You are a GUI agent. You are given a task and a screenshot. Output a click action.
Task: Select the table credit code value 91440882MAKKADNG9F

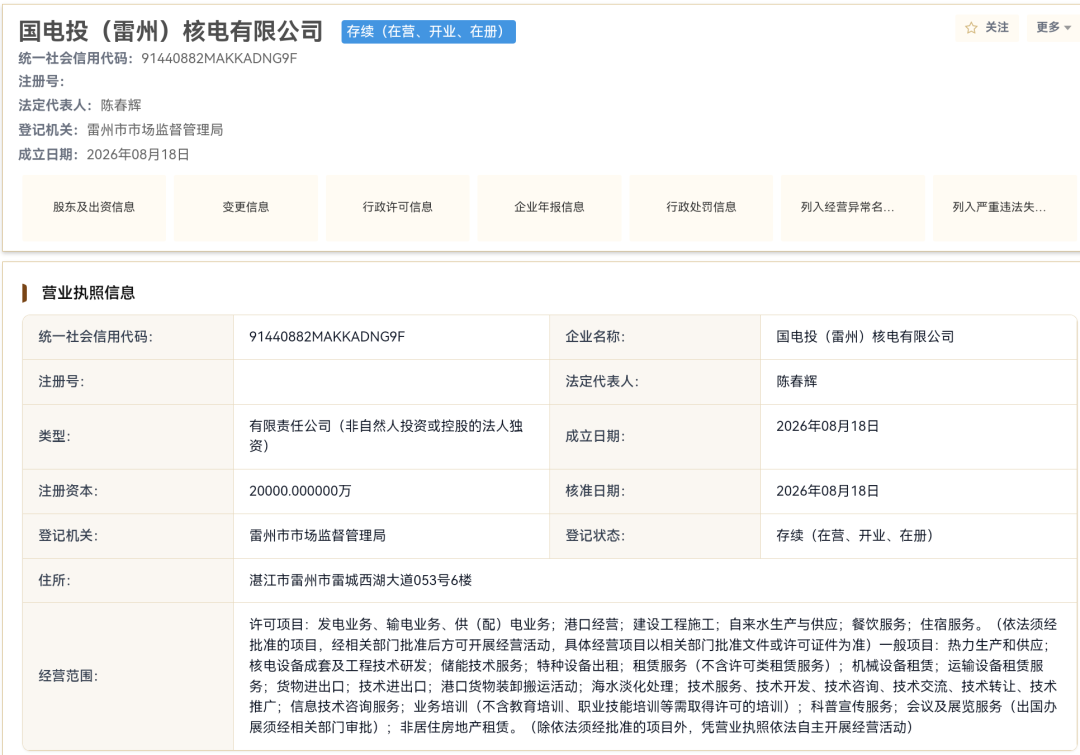[x=327, y=337]
